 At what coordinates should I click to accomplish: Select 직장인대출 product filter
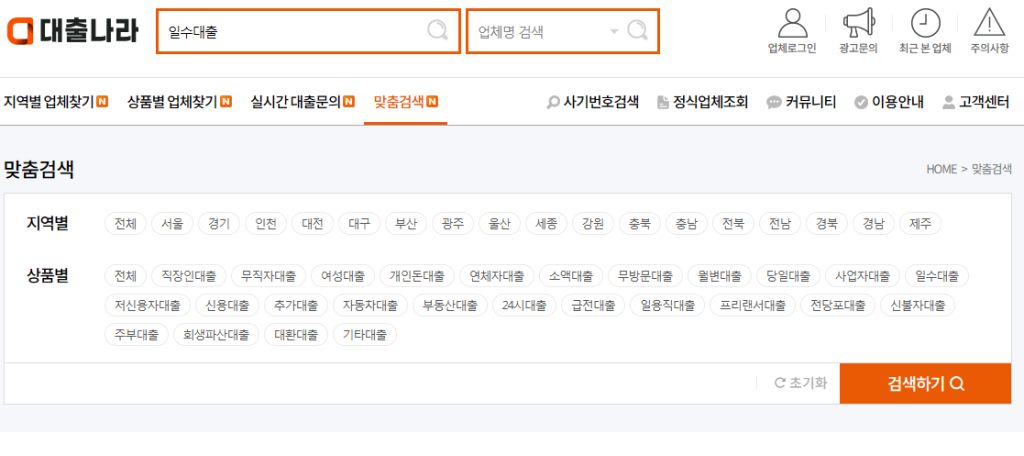point(189,276)
